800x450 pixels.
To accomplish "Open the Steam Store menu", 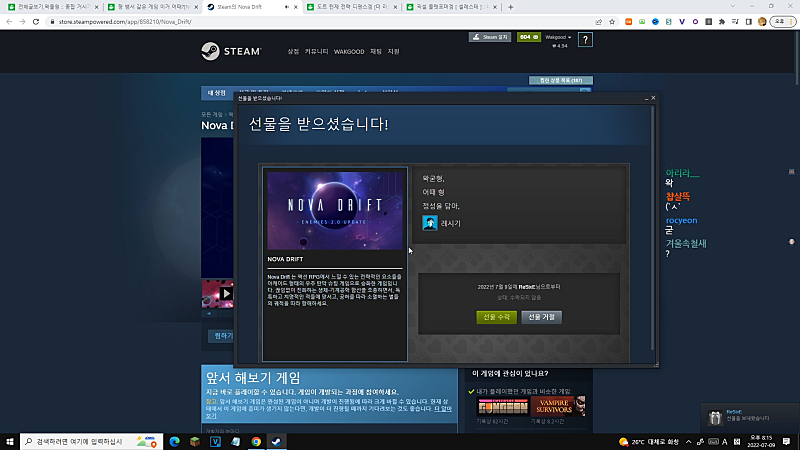I will tap(293, 52).
